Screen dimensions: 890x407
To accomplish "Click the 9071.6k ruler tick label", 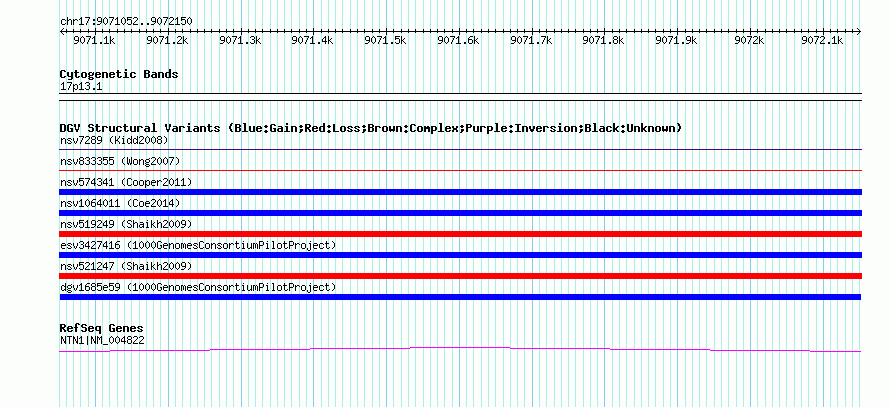I will 459,40.
